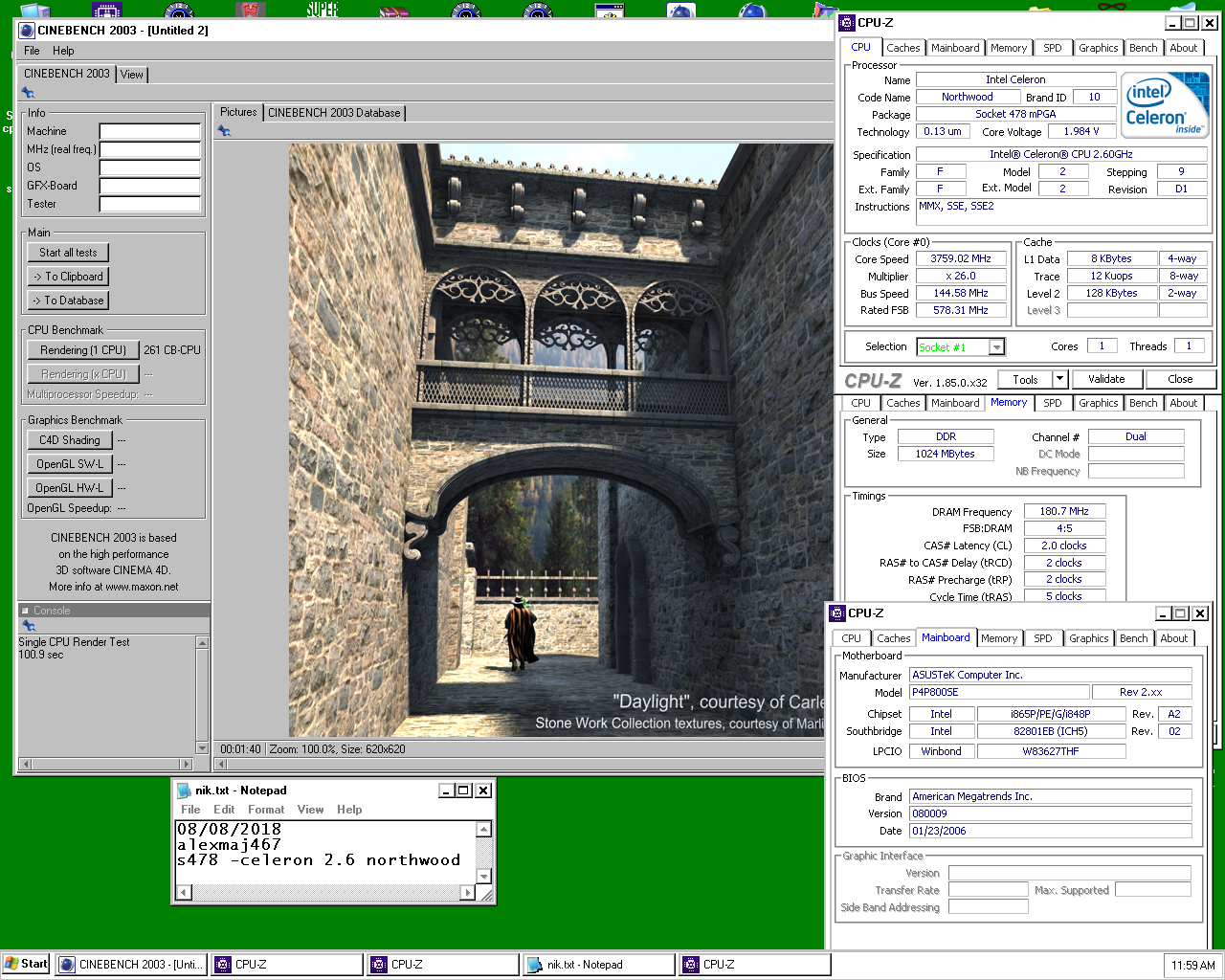Click the Close button in CPU-Z
Viewport: 1225px width, 980px height.
pyautogui.click(x=1180, y=379)
